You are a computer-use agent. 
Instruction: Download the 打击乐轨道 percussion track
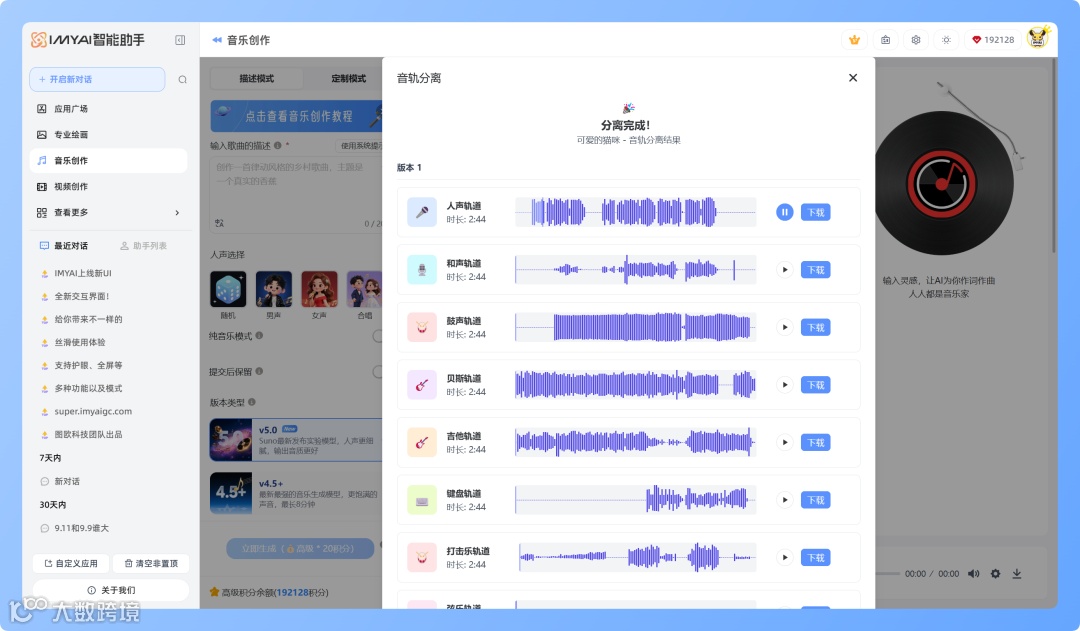pos(816,557)
